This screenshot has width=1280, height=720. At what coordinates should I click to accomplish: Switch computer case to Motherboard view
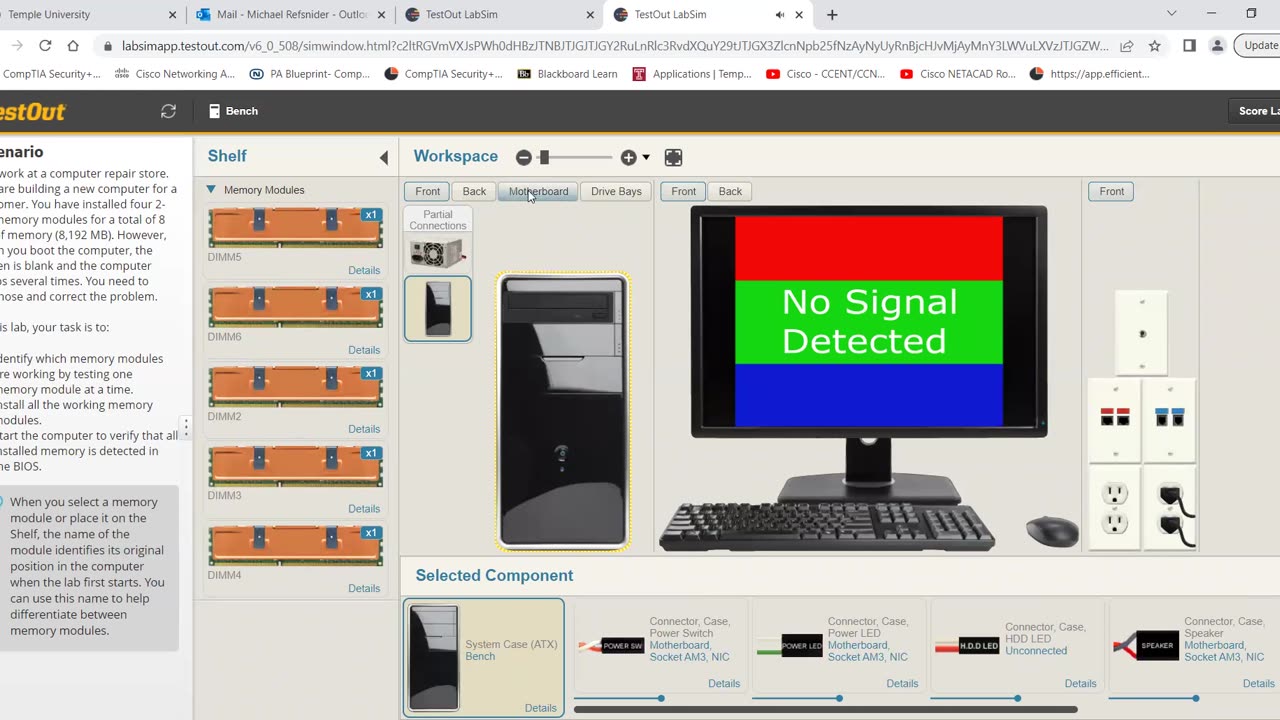point(538,191)
